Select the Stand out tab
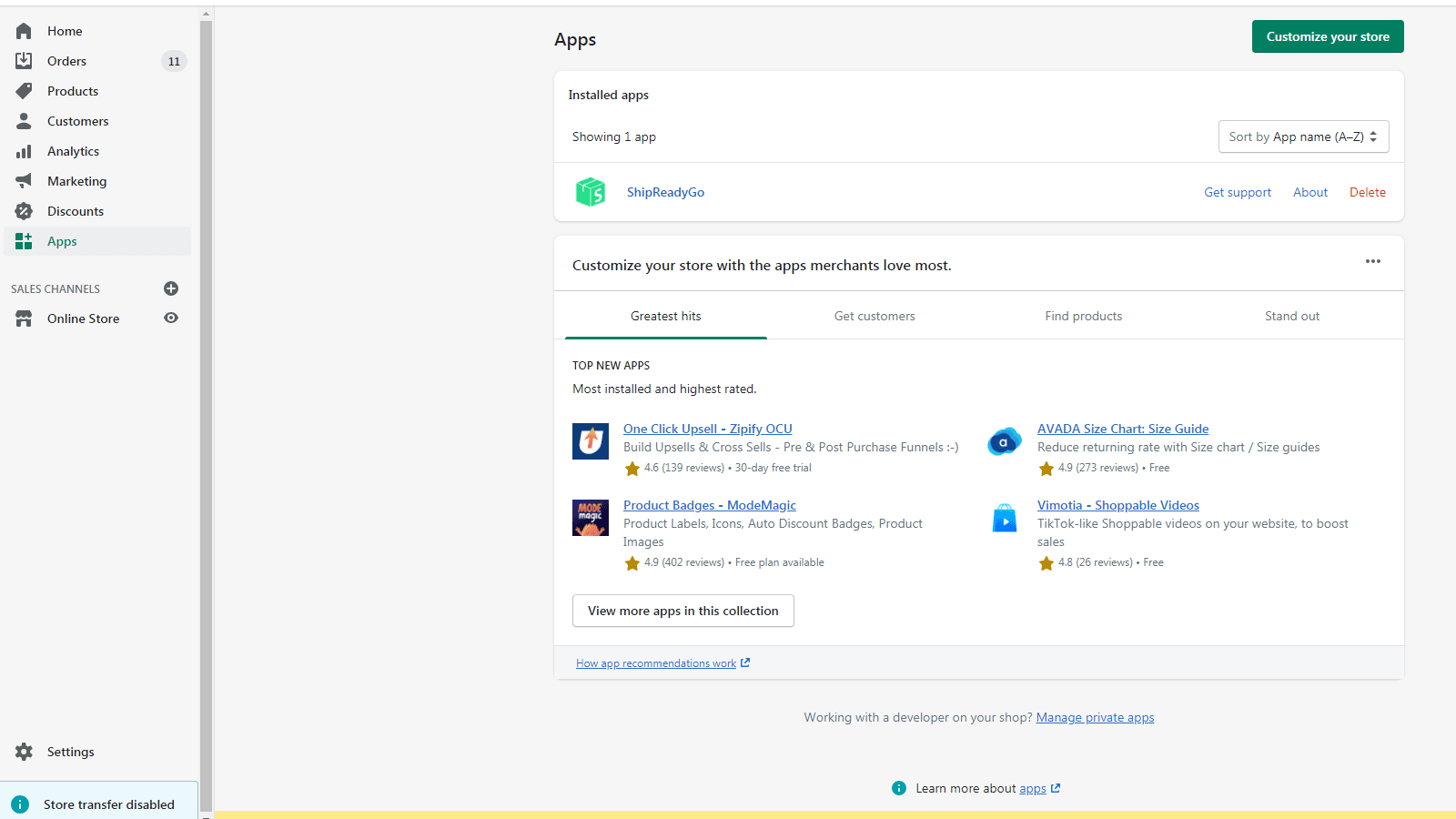This screenshot has width=1456, height=819. click(1291, 316)
